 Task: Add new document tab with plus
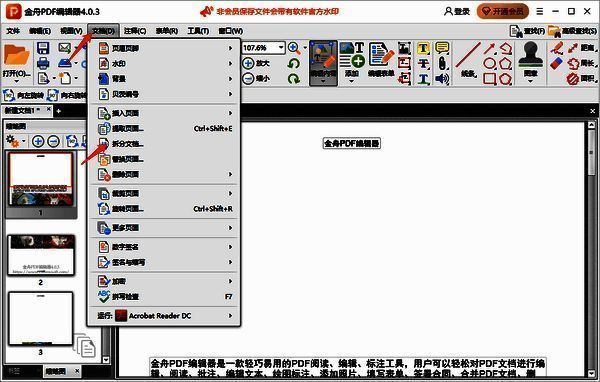59,111
